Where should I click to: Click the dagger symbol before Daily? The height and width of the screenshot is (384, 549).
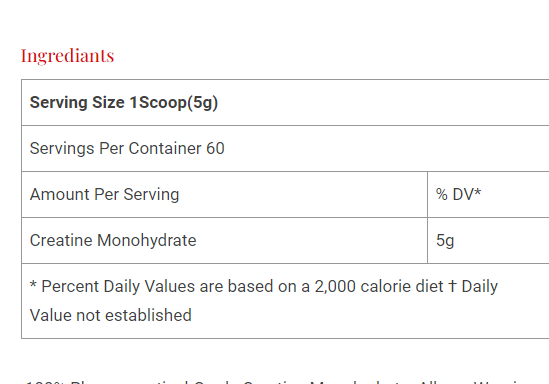452,286
